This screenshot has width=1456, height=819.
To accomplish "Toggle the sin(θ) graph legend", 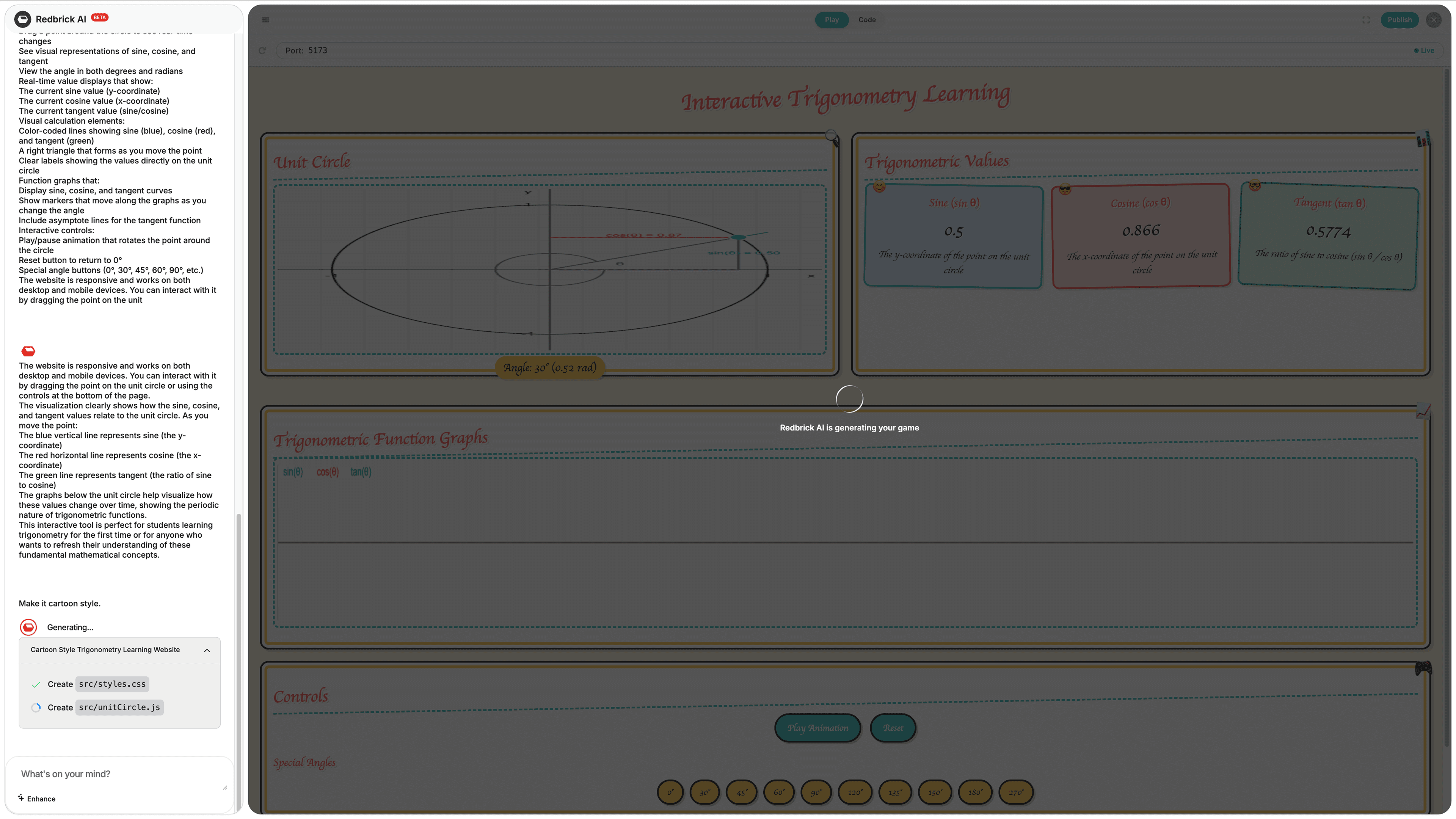I will pos(293,472).
